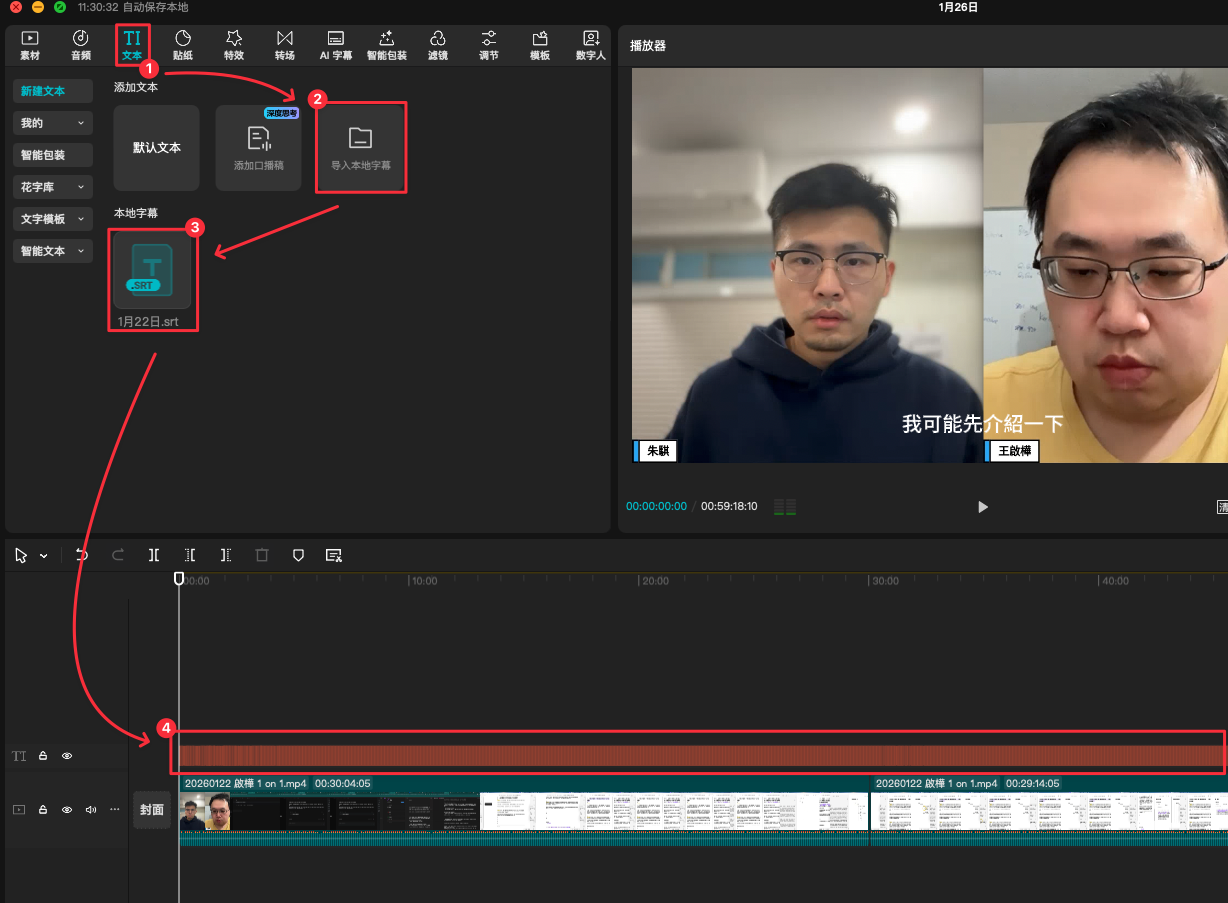Expand the 花字库 sidebar section
Screen dimensions: 1228x903
[x=53, y=187]
